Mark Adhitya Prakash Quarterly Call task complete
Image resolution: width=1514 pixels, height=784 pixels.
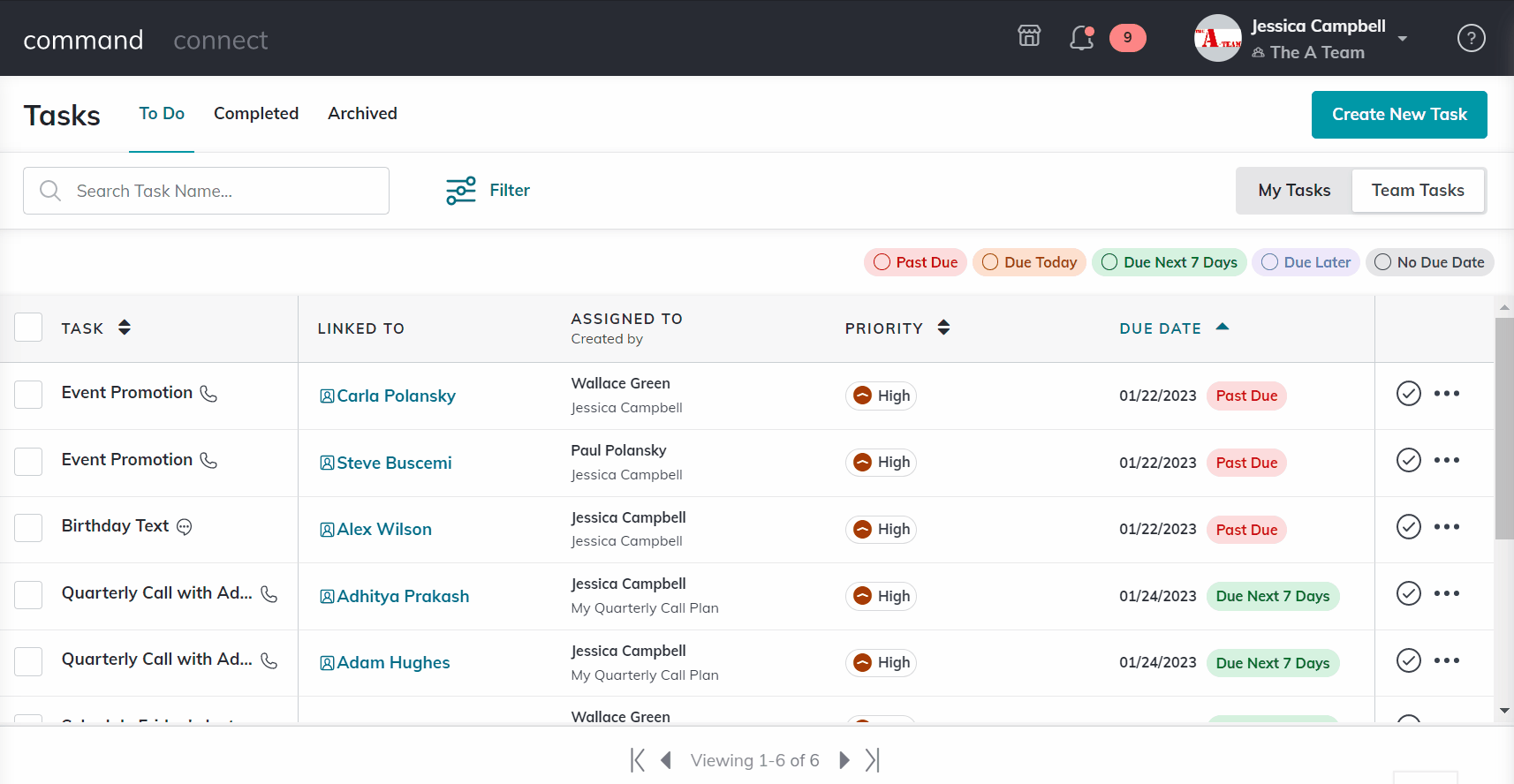coord(1408,593)
